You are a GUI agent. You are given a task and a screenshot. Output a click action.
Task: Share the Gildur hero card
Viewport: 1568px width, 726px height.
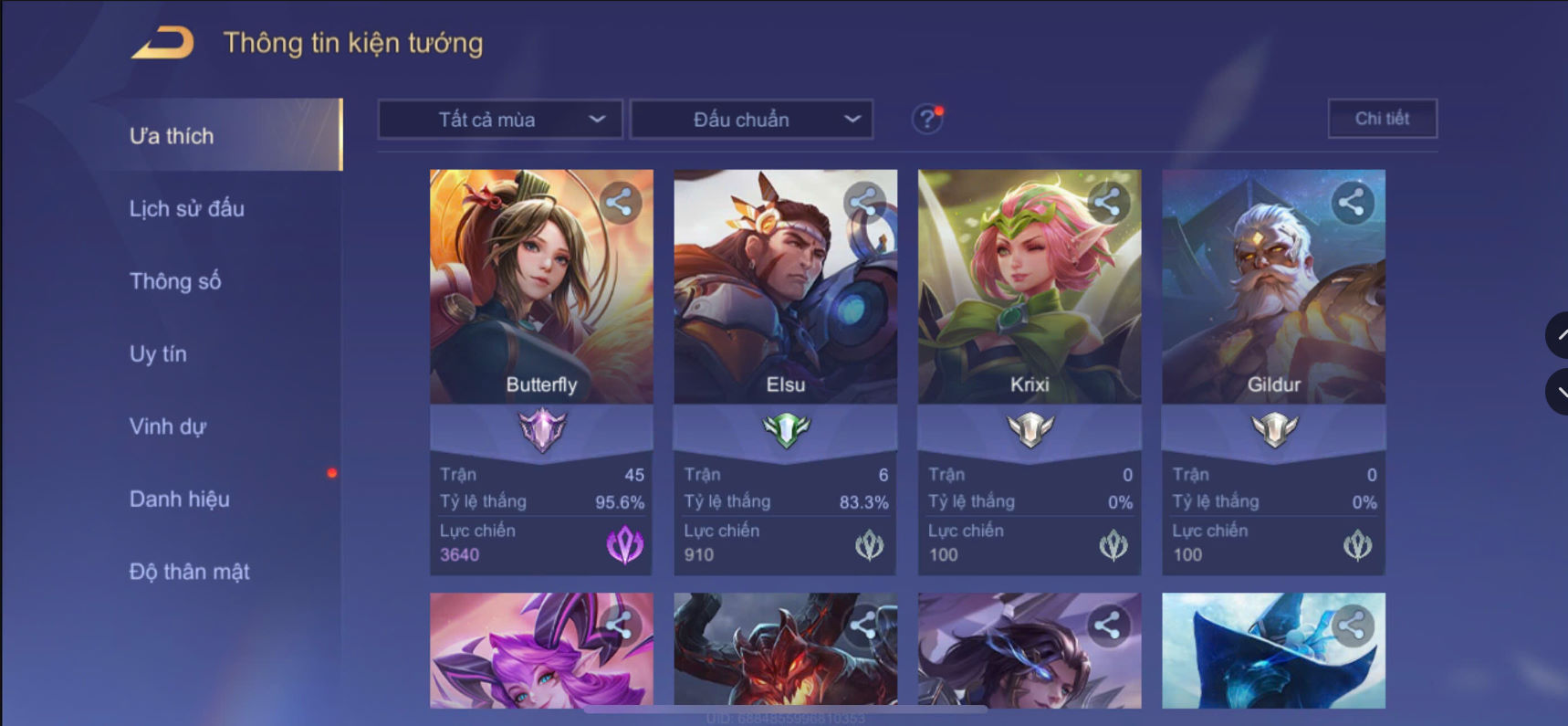(x=1352, y=202)
